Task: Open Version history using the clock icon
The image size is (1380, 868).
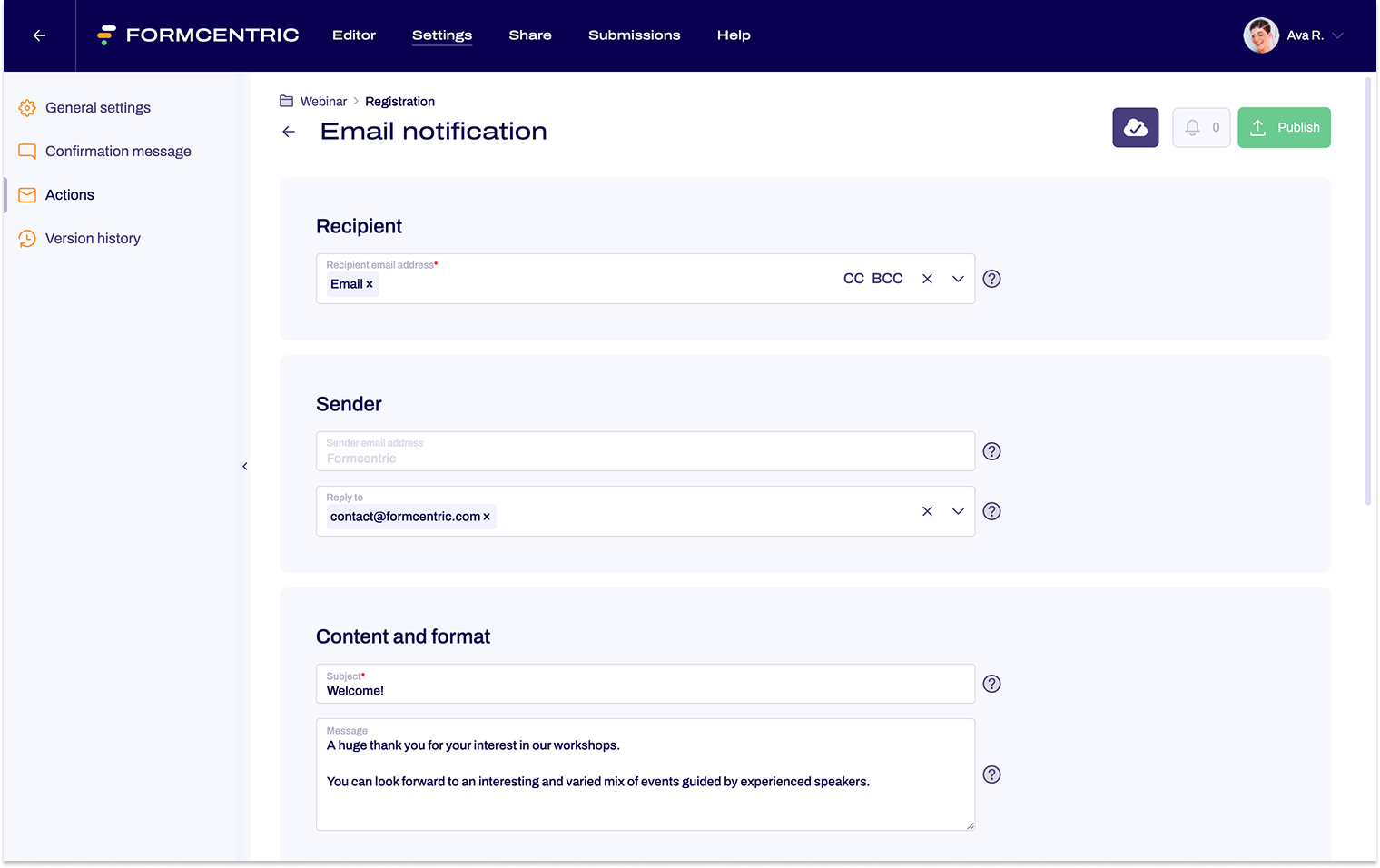Action: tap(27, 238)
